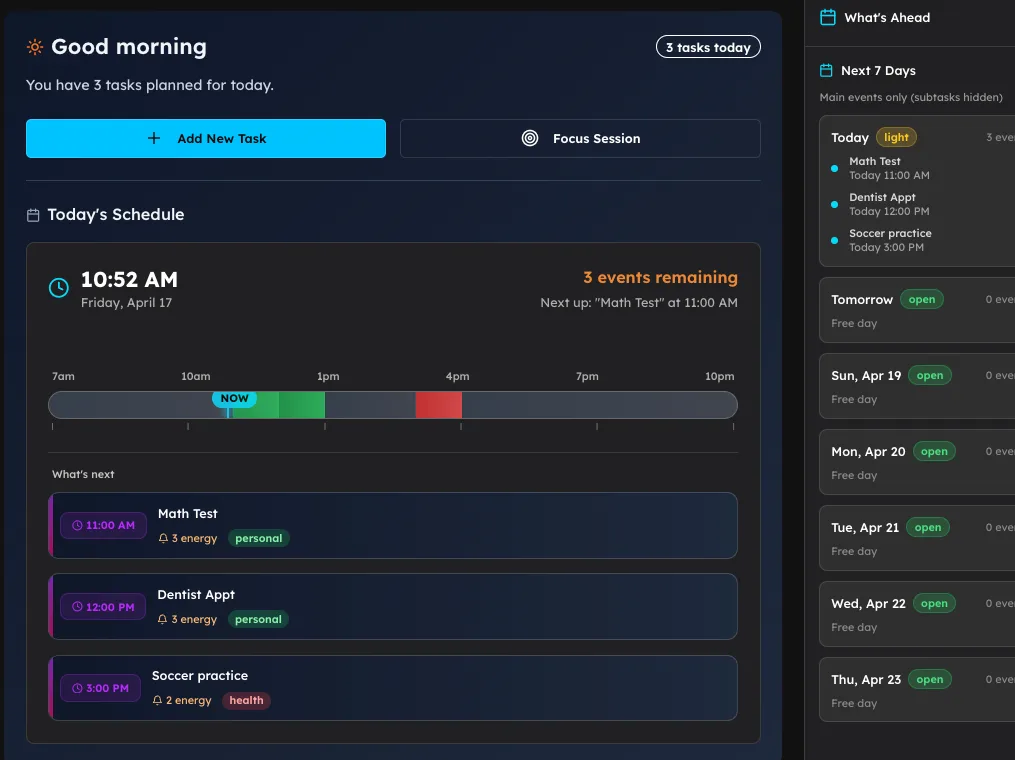This screenshot has width=1015, height=760.
Task: Click the clock icon in 12:00 PM badge
Action: (x=77, y=607)
